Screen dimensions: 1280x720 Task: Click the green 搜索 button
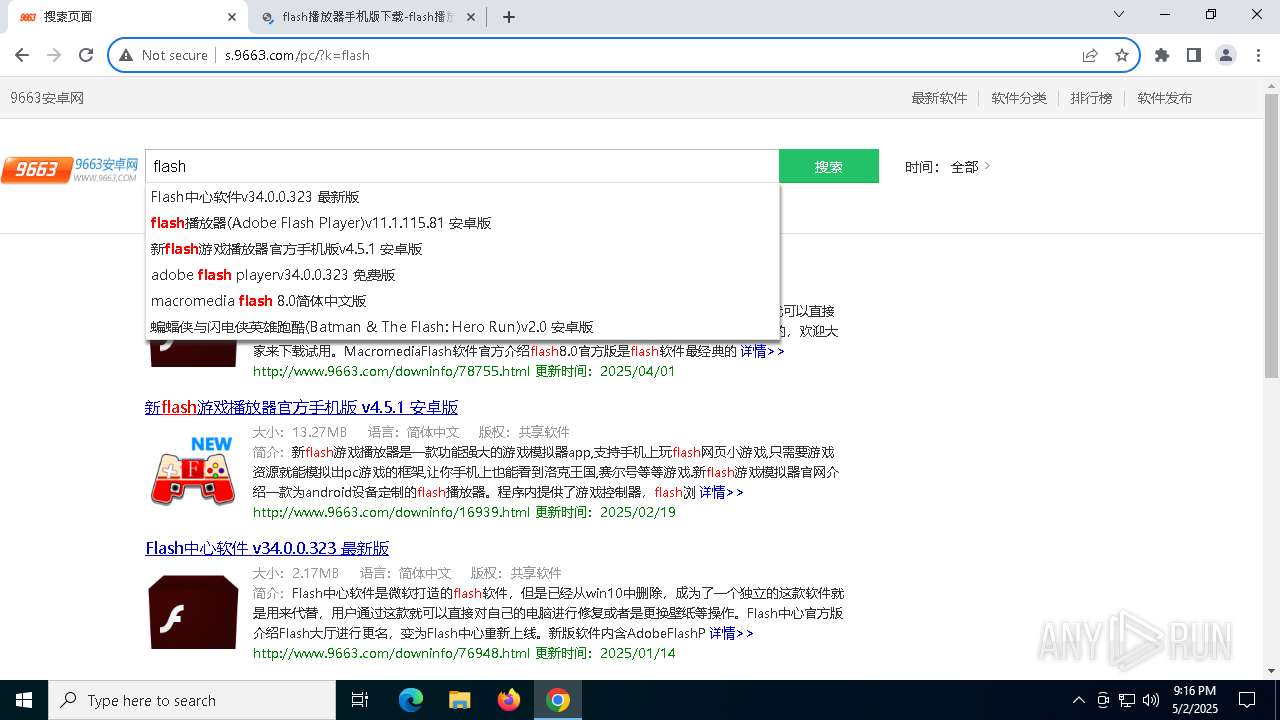click(829, 166)
